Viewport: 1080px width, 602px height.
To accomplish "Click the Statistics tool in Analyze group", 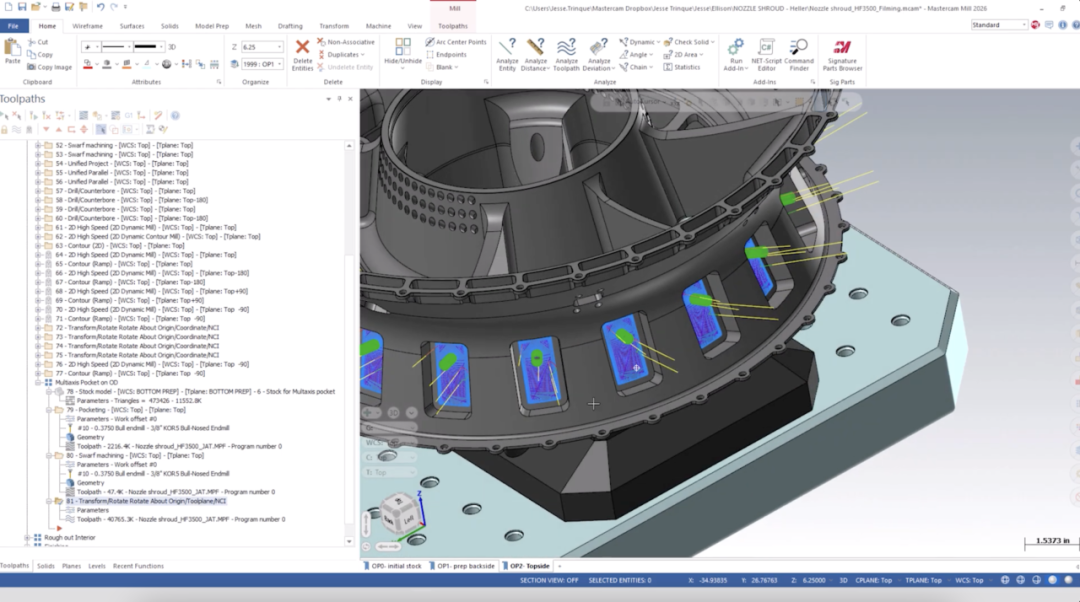I will click(682, 68).
